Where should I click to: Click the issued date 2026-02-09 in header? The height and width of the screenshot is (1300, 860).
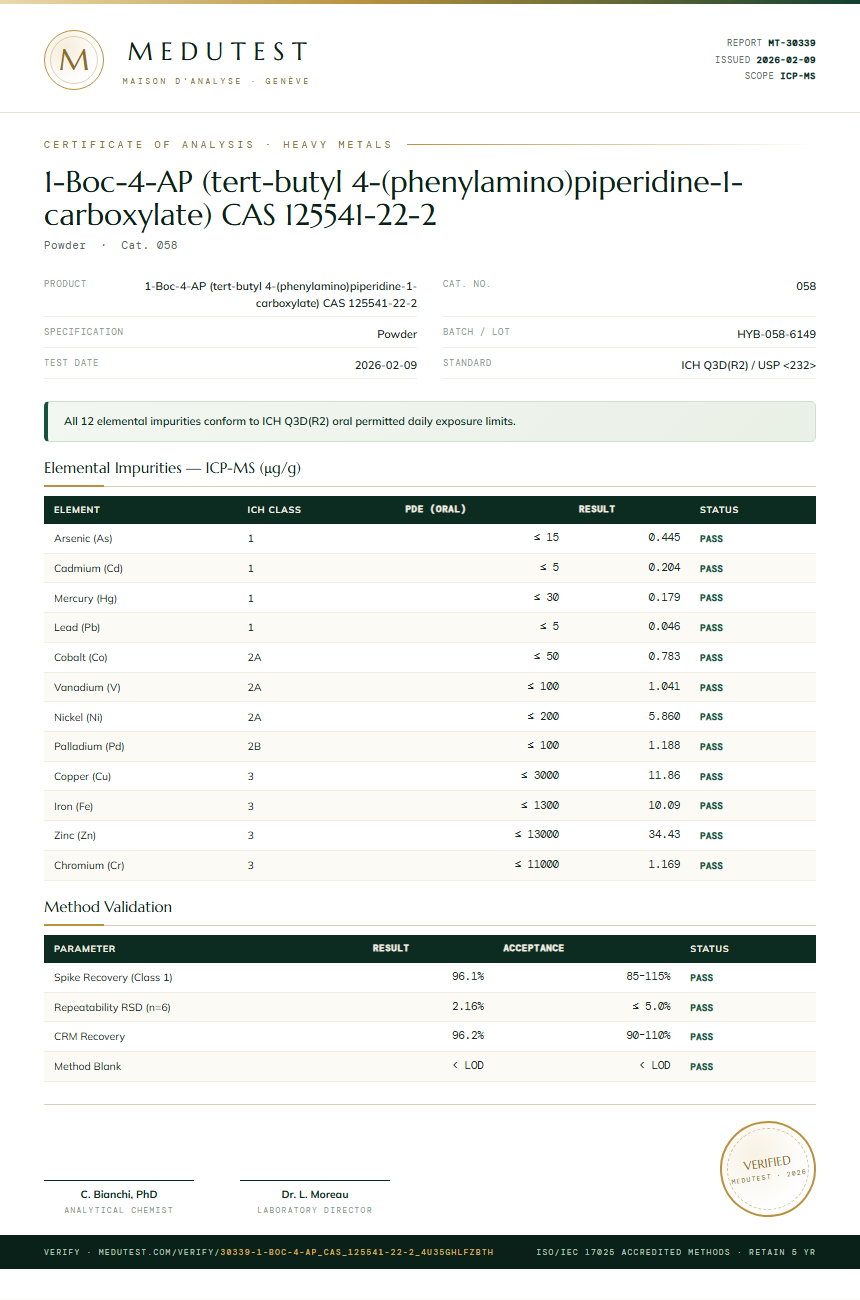pos(786,60)
